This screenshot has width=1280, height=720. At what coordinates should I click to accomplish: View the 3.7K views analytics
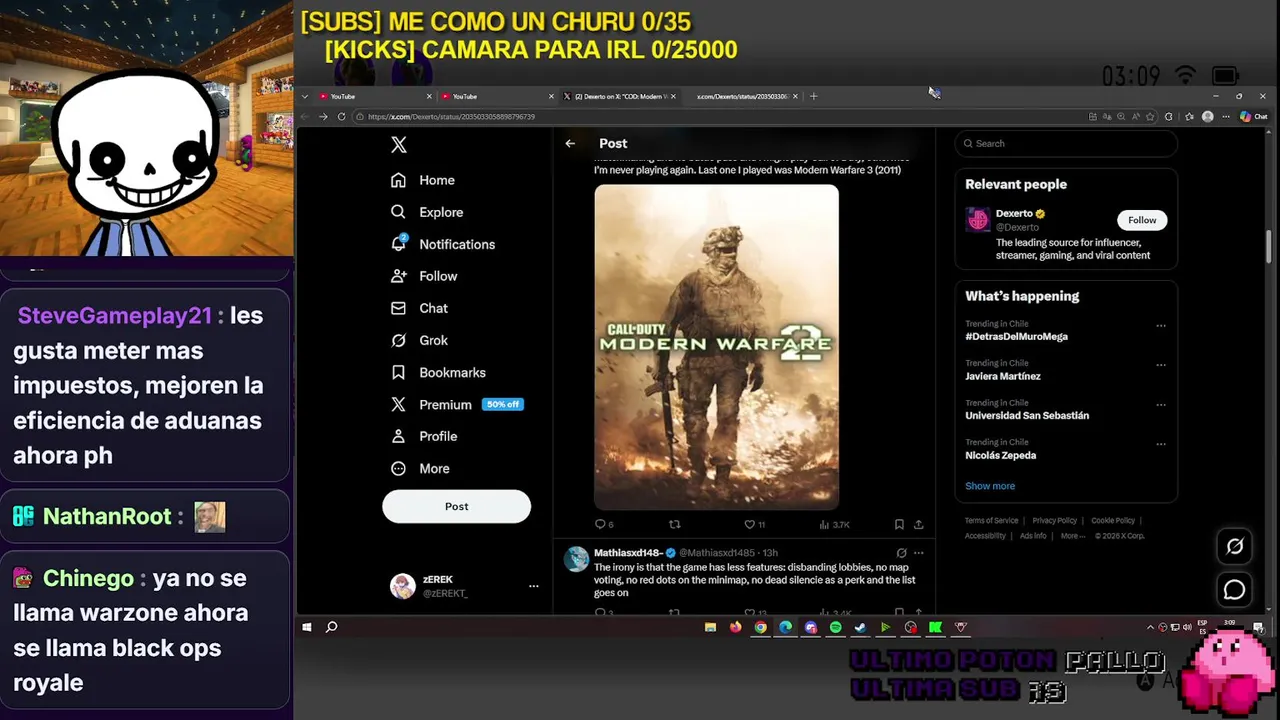834,524
